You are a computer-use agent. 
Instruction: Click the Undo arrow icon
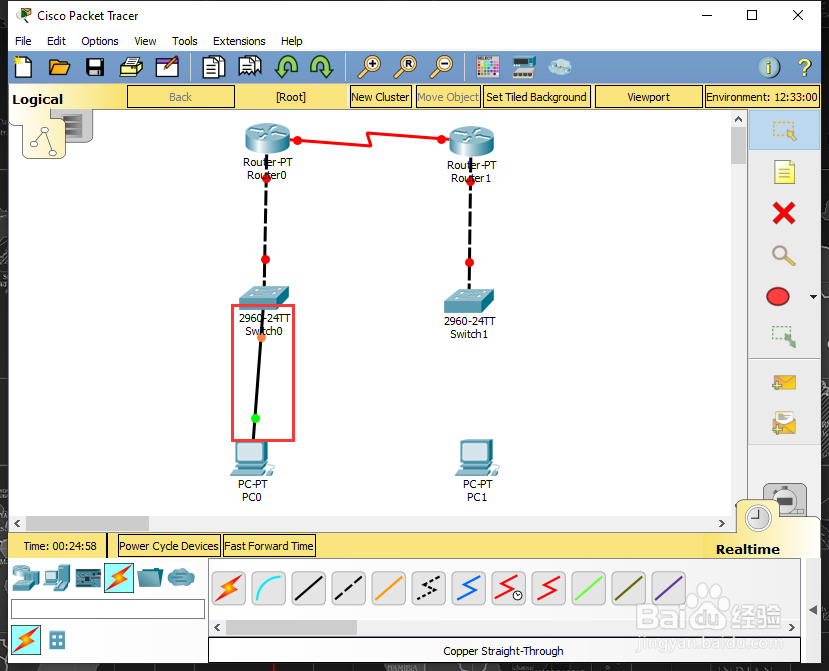click(x=287, y=67)
